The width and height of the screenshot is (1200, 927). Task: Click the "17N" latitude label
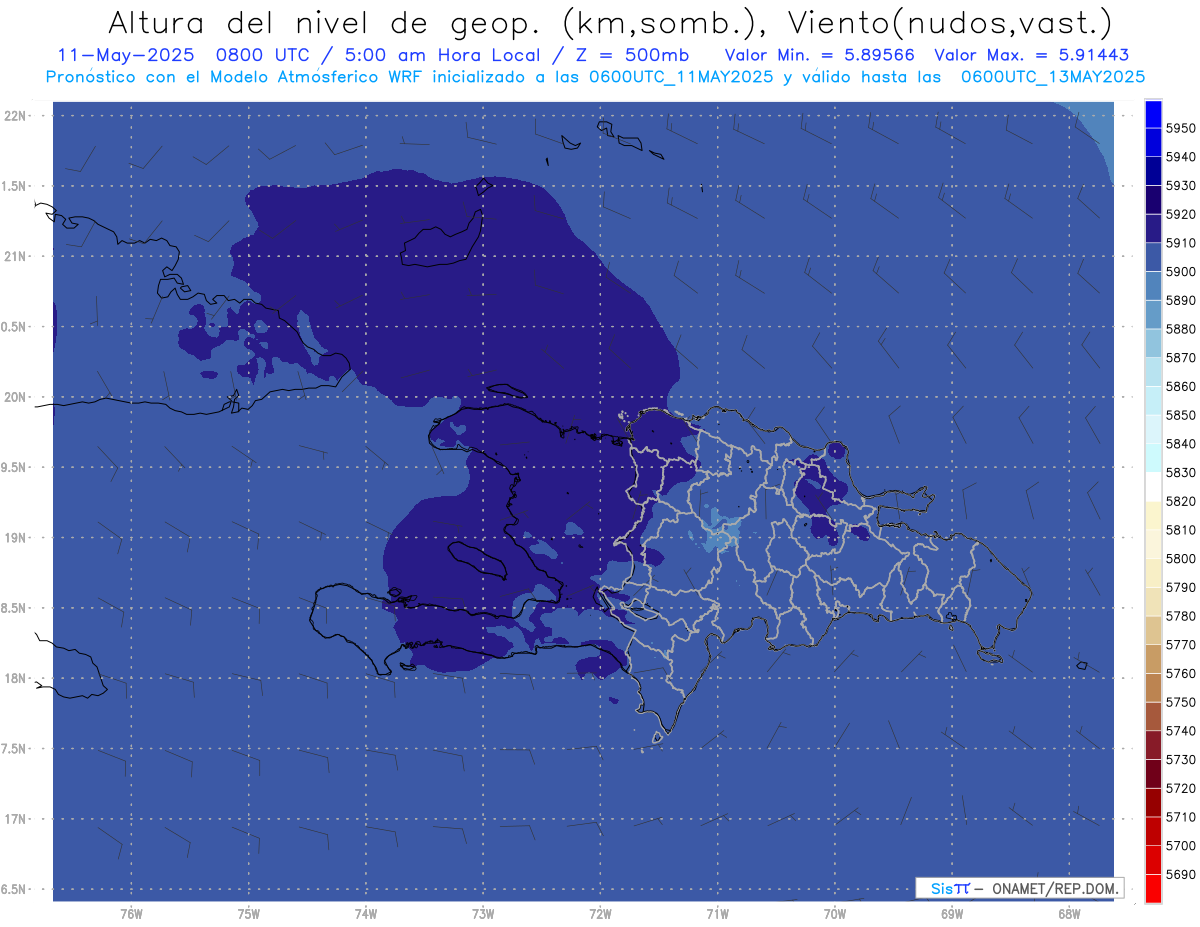[x=14, y=819]
